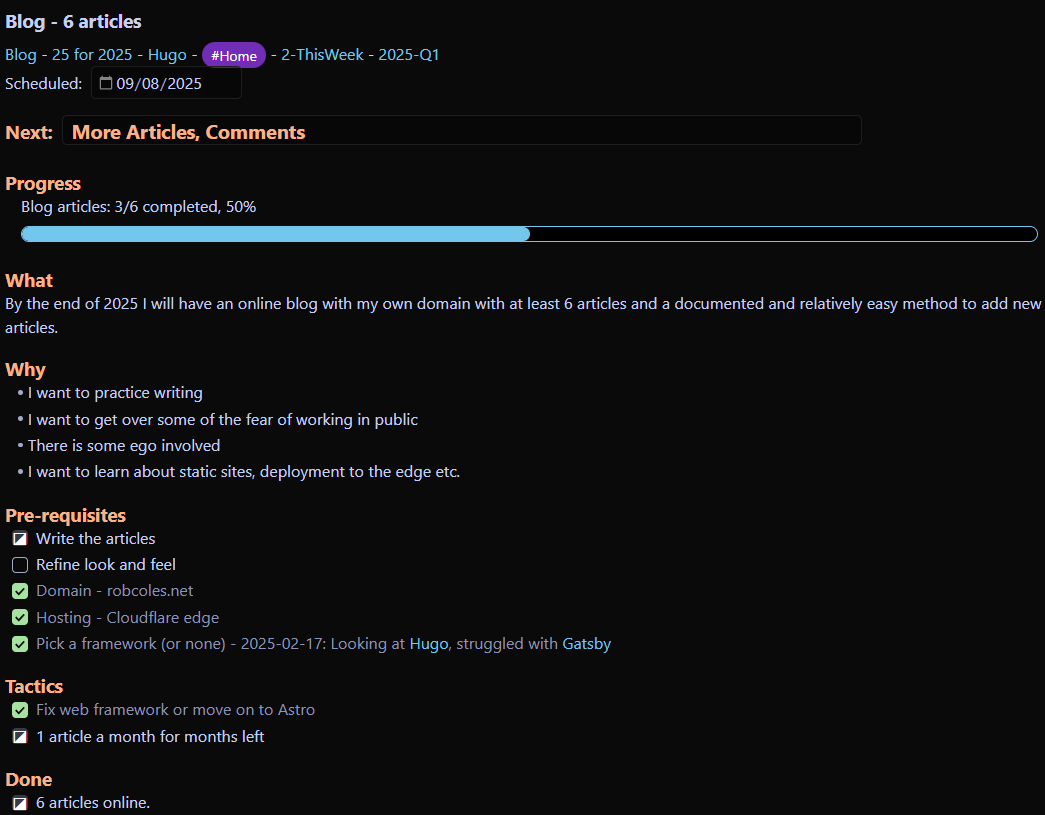Uncheck the 'Hosting - Cloudflare edge' checkbox
1045x815 pixels.
click(20, 618)
